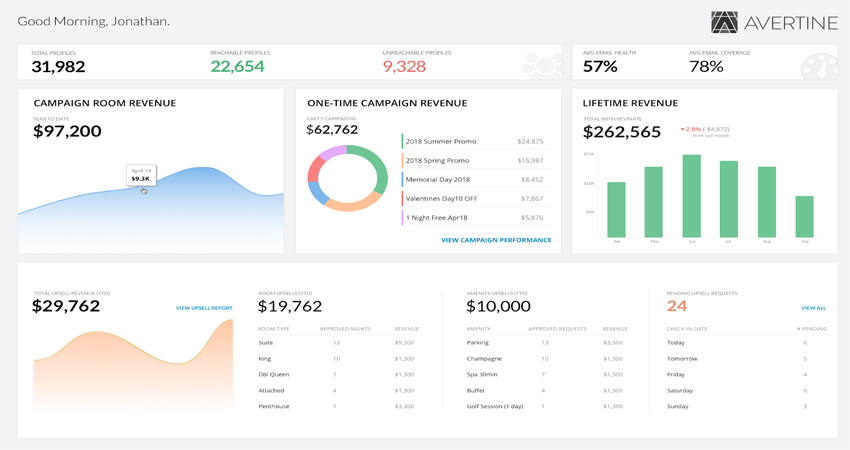Screen dimensions: 850x450
Task: Select the orange segment of the donut chart
Action: coord(356,203)
